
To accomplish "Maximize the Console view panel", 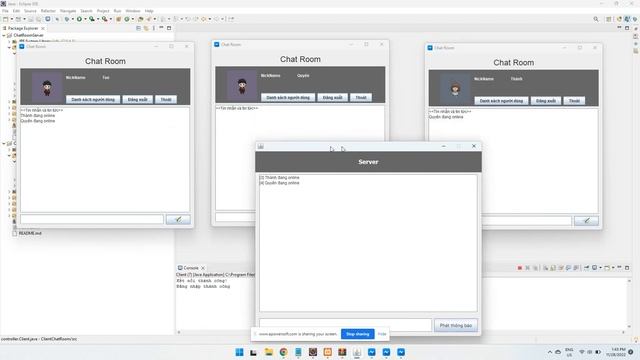I will pos(627,268).
